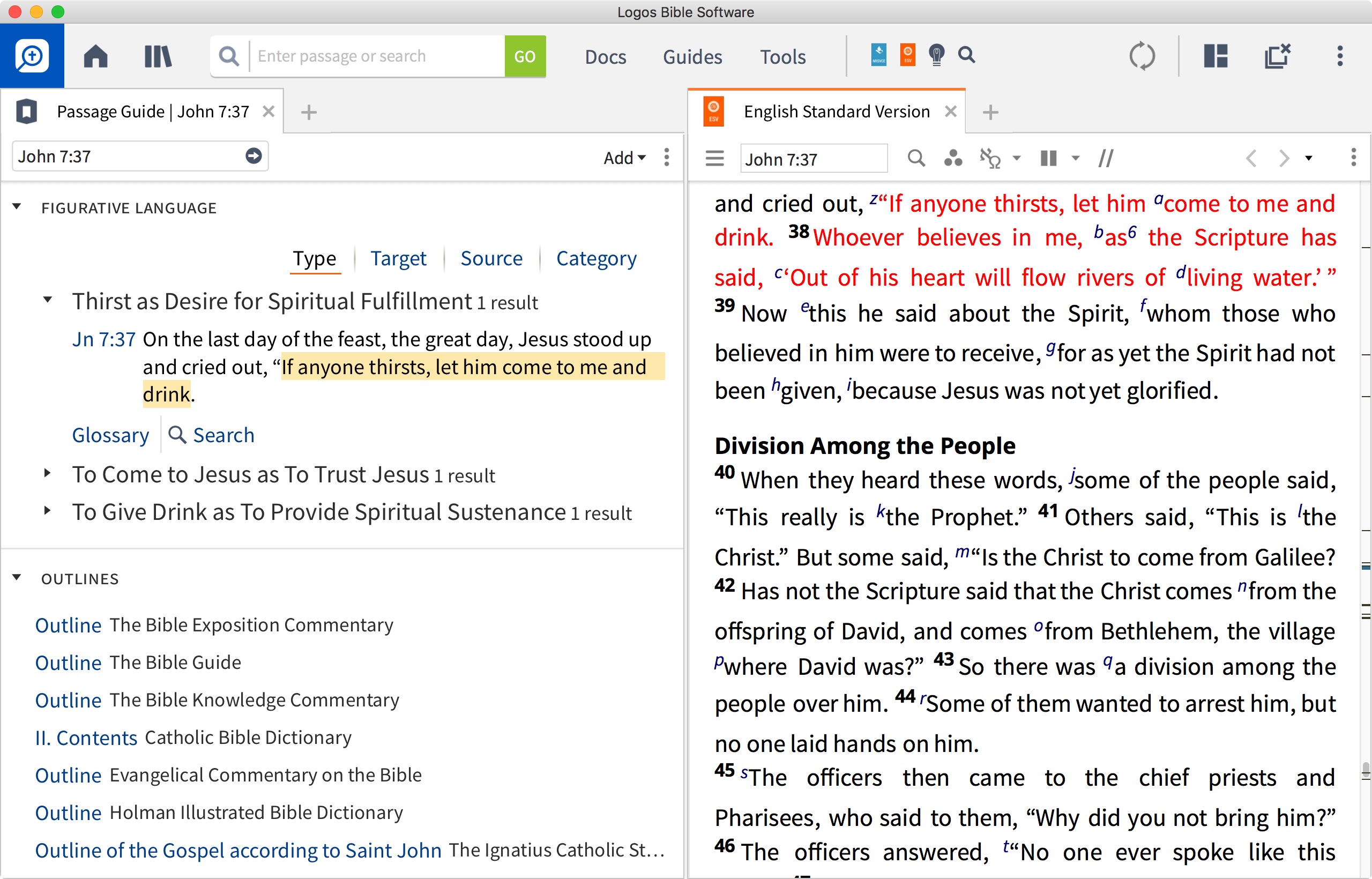Toggle the interlinear pane icon

click(990, 158)
